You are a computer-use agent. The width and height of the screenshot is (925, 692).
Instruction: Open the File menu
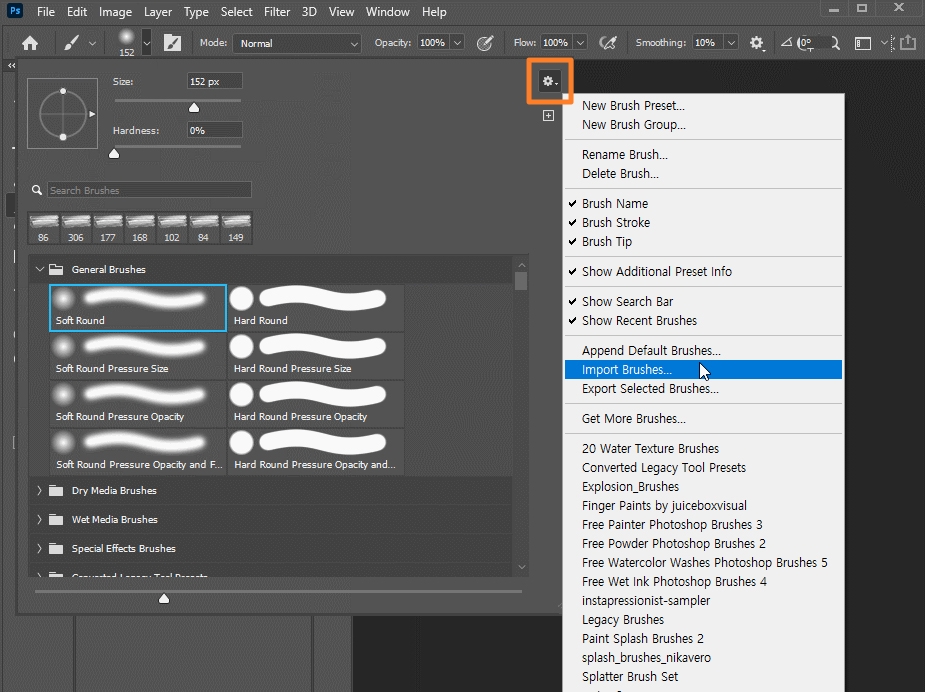click(45, 12)
